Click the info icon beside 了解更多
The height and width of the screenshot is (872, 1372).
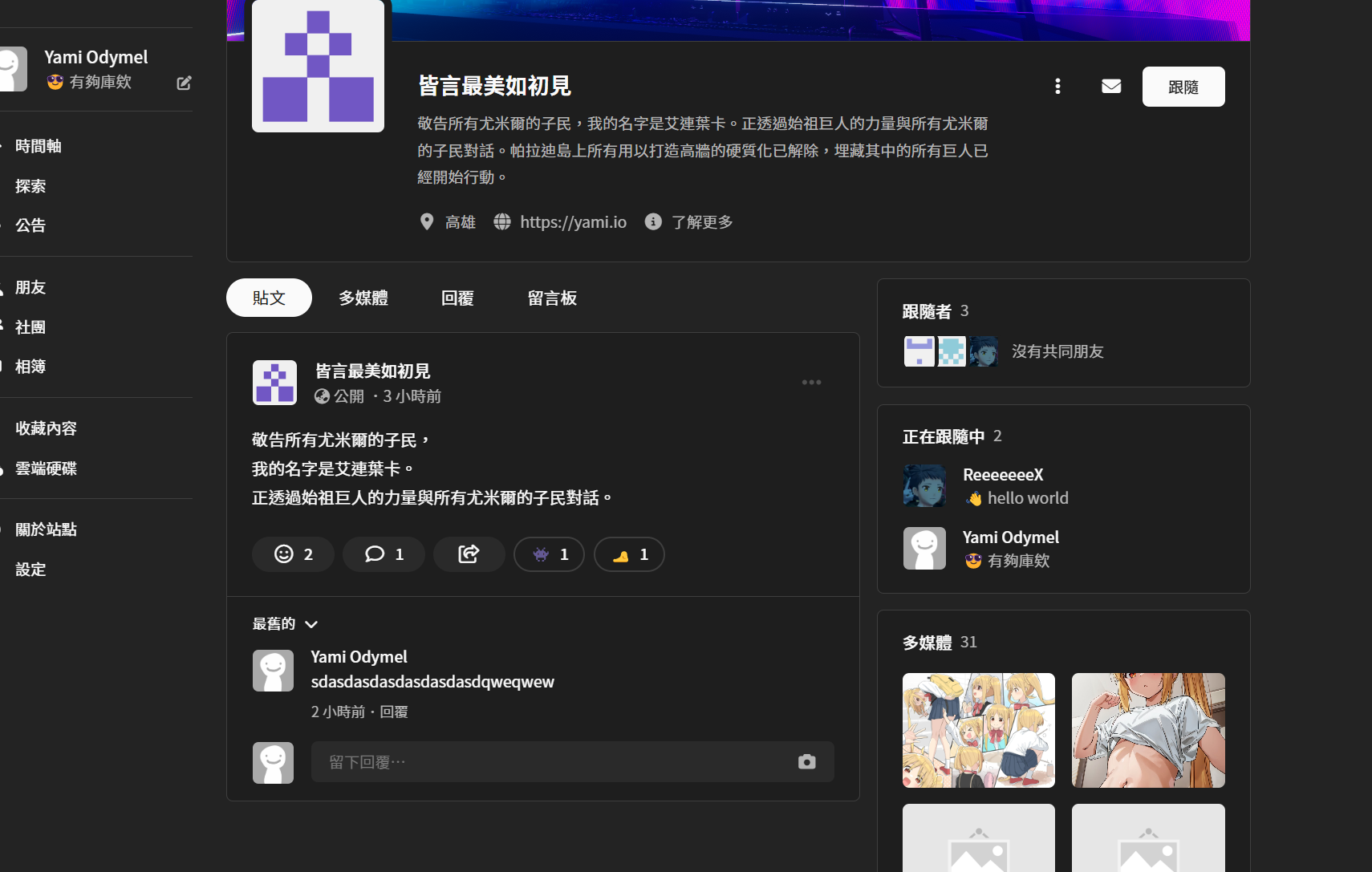click(653, 221)
